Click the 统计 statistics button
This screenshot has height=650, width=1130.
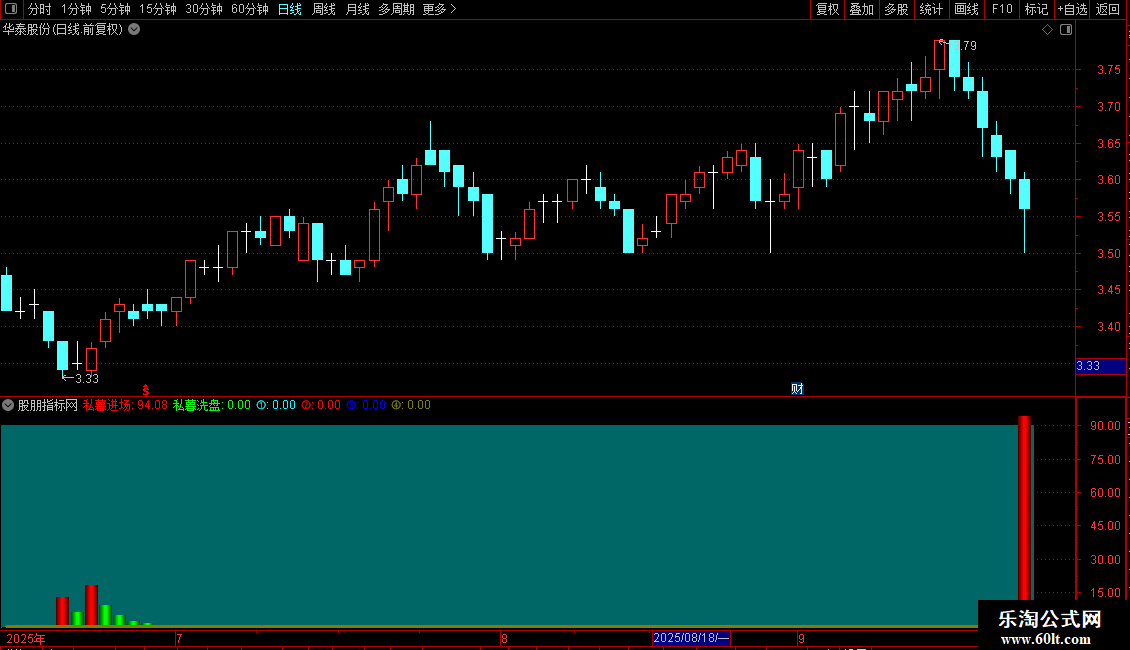931,9
